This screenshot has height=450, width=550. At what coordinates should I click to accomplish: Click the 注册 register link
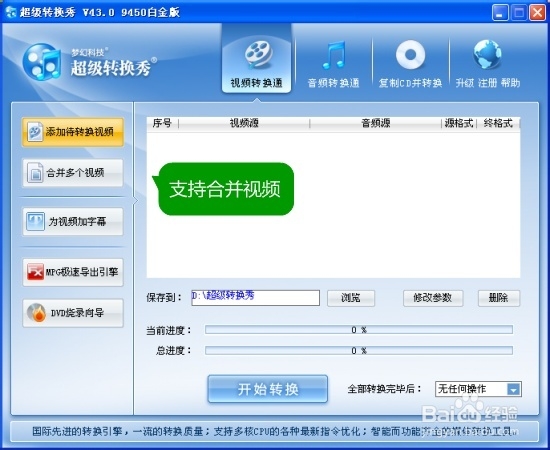click(x=488, y=83)
